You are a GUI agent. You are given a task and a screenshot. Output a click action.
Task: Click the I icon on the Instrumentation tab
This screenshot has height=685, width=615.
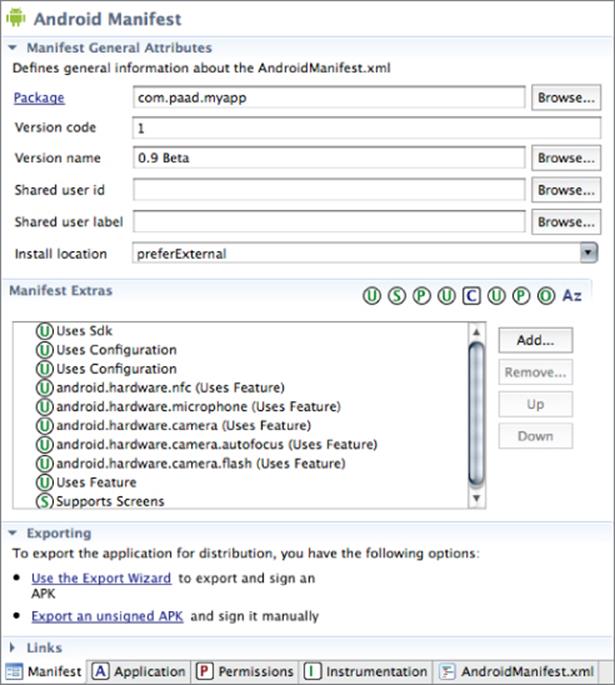click(312, 671)
